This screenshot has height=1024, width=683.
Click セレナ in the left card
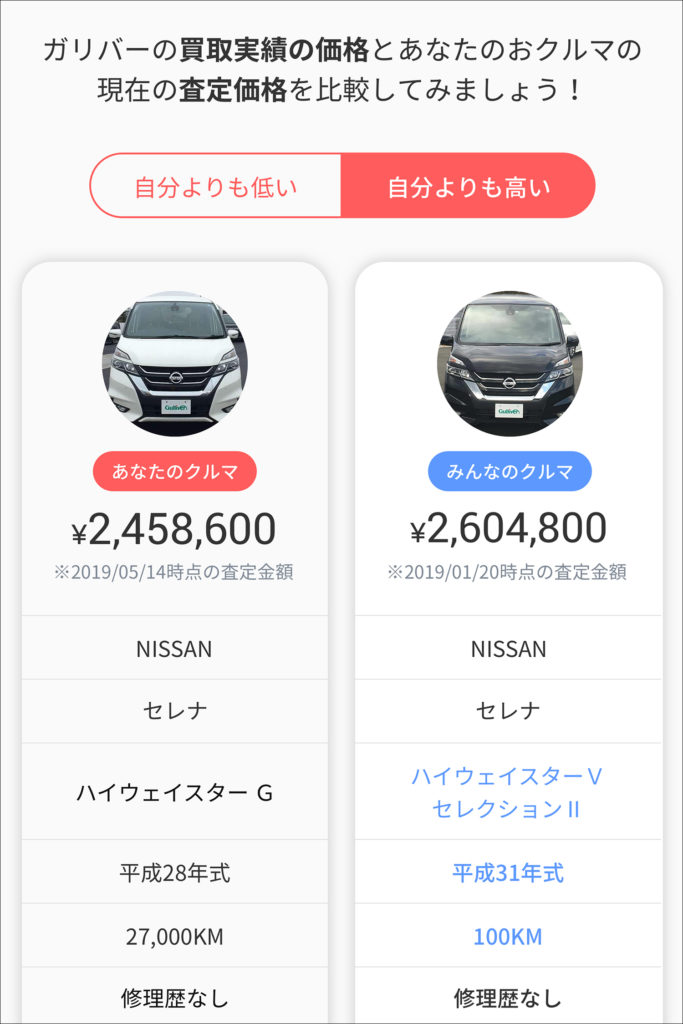175,711
